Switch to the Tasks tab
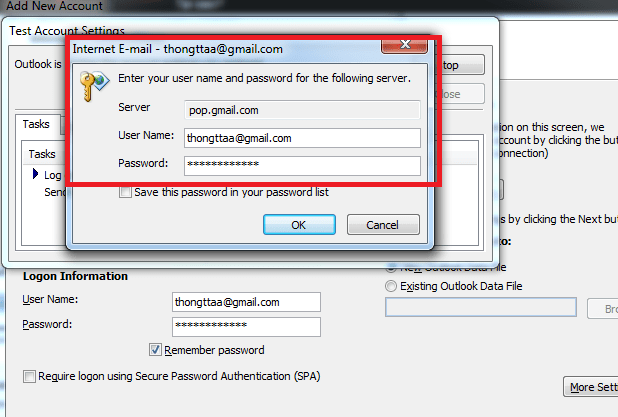618x417 pixels. point(36,124)
